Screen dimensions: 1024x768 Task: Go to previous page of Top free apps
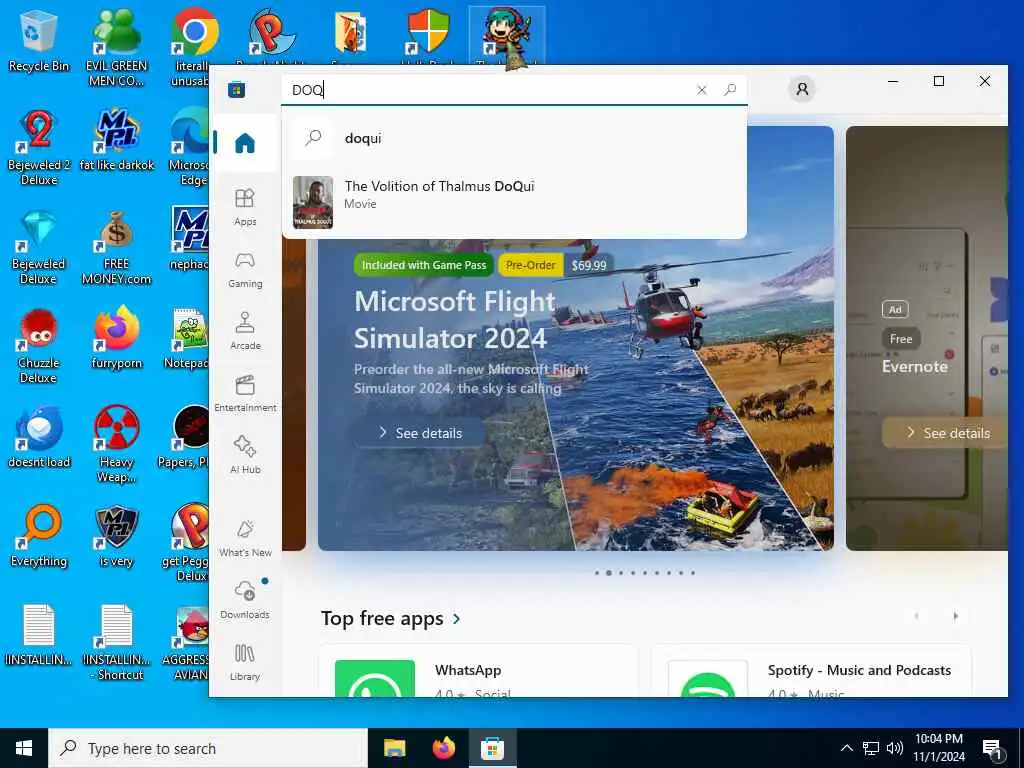click(x=916, y=616)
